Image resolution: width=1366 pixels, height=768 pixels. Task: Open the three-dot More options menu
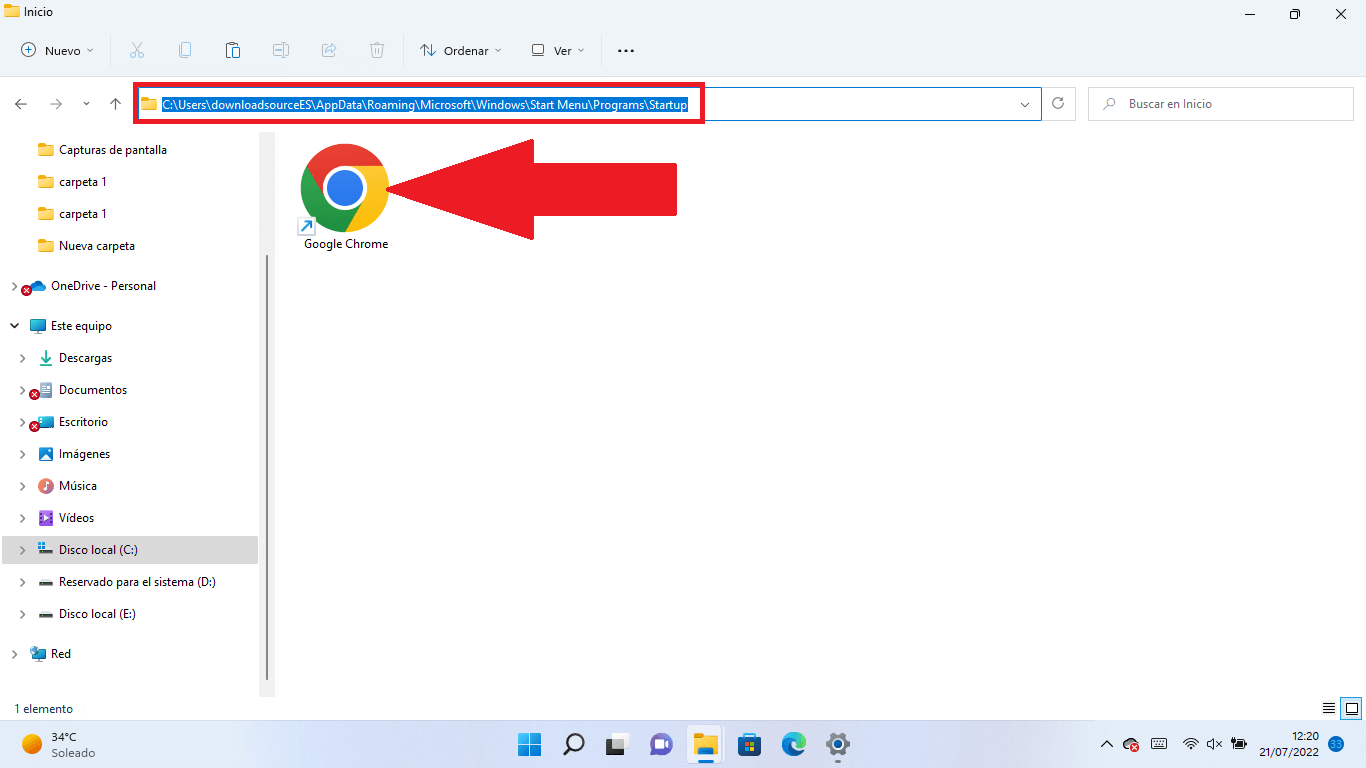(626, 50)
